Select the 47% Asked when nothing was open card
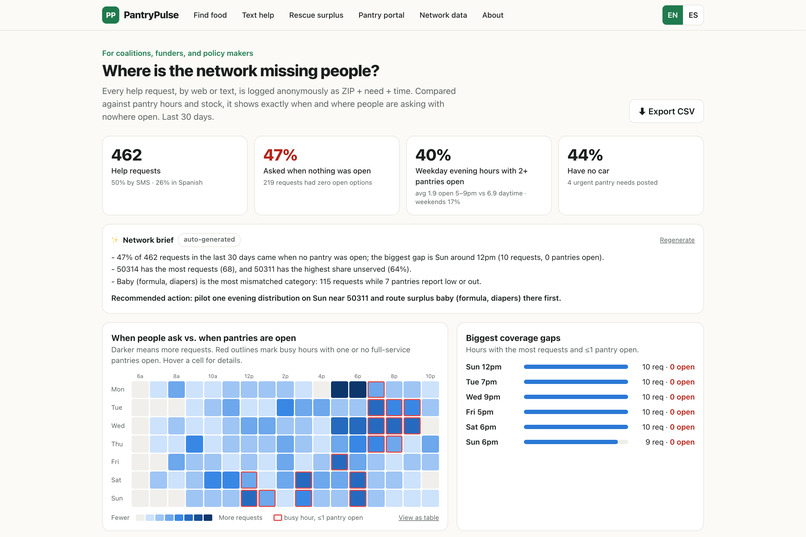Viewport: 806px width, 537px height. point(327,175)
